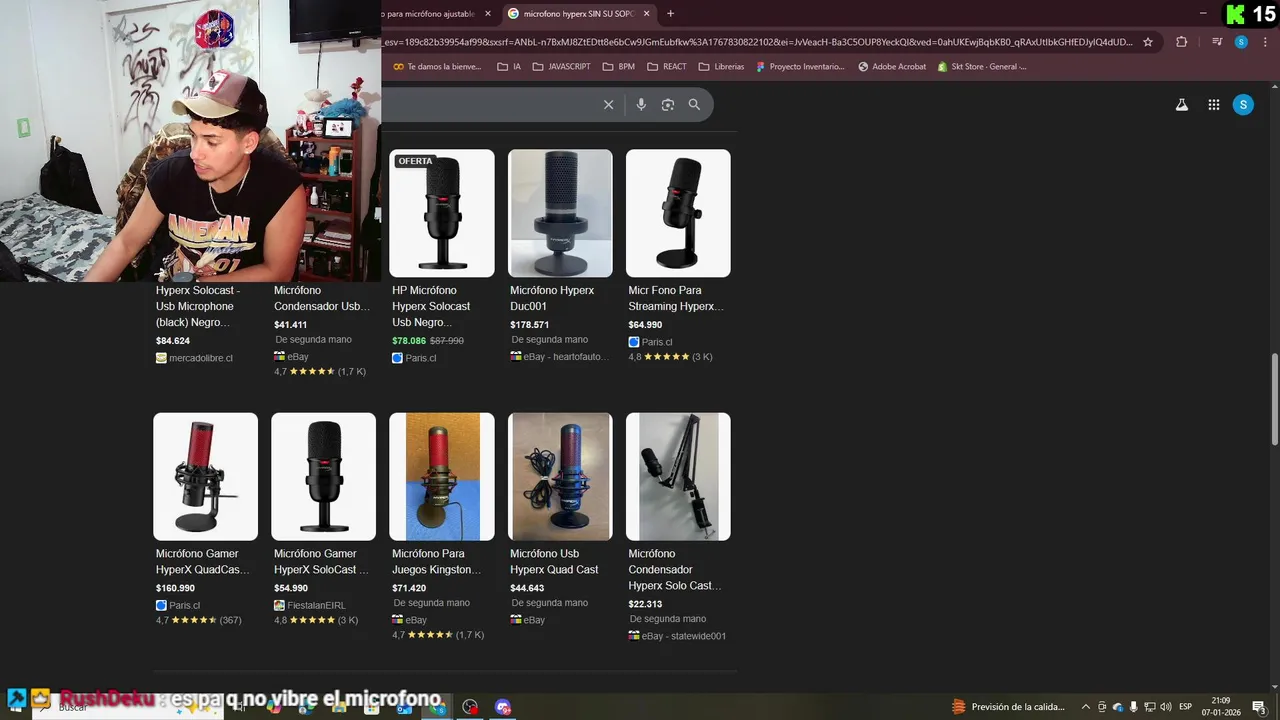Screen dimensions: 1280x720
Task: Open the 'Te damos la bienve...' bookmark
Action: click(437, 67)
